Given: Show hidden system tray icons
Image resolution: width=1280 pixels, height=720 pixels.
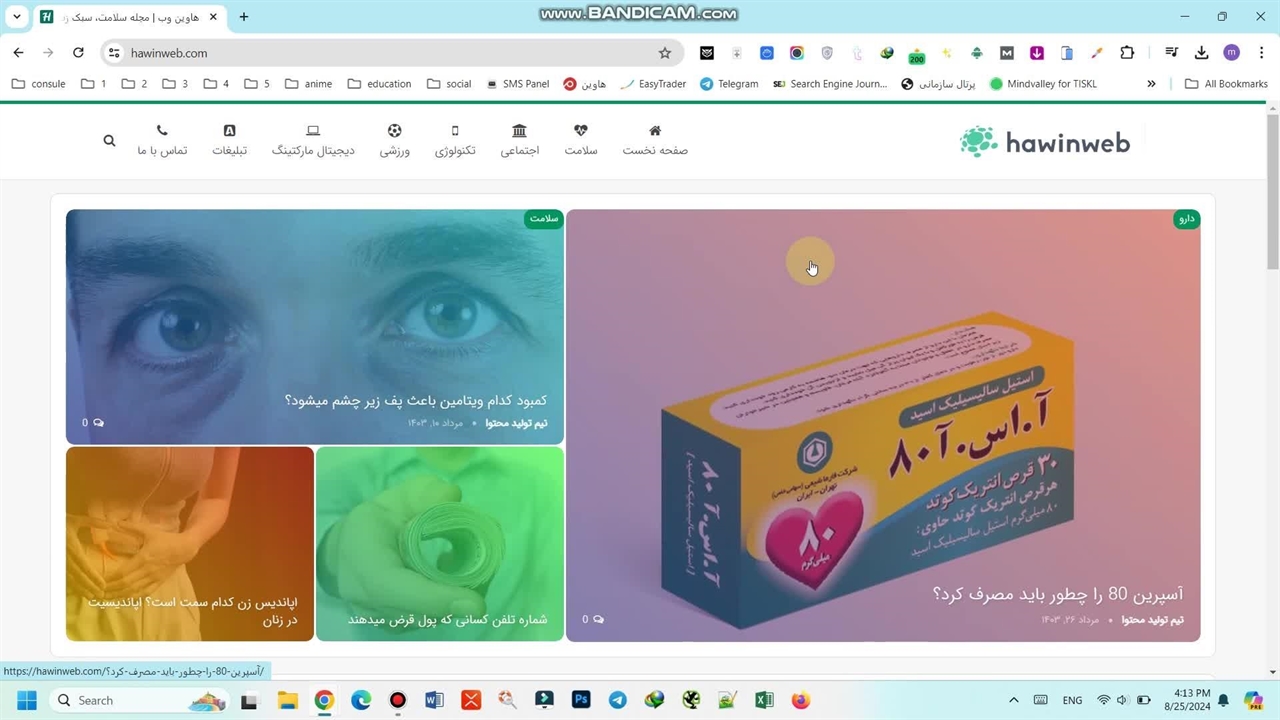Looking at the screenshot, I should pyautogui.click(x=1013, y=700).
